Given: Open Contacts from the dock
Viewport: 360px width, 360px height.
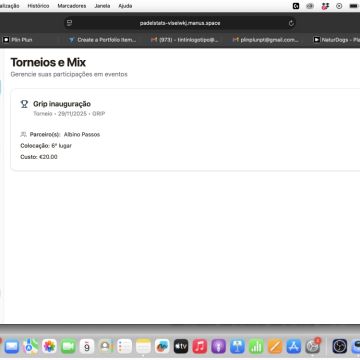Looking at the screenshot, I should point(106,346).
